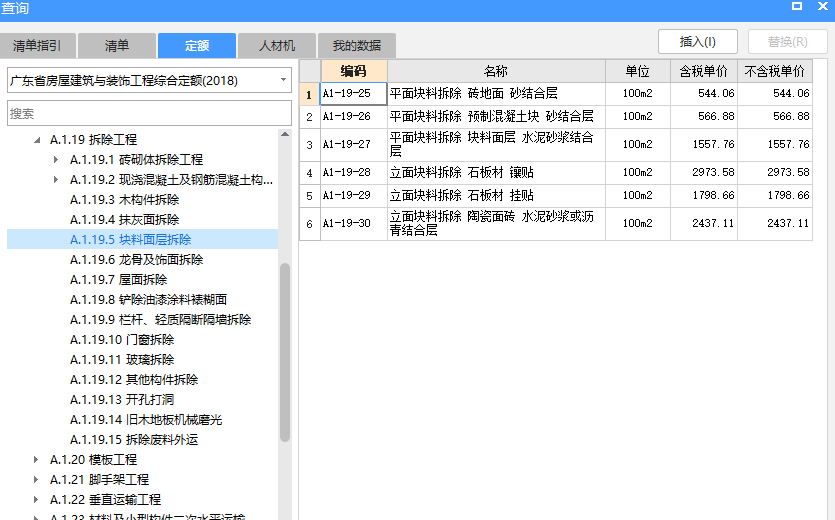Click the 含税单价 column header
Screen dimensions: 835x520
point(703,71)
